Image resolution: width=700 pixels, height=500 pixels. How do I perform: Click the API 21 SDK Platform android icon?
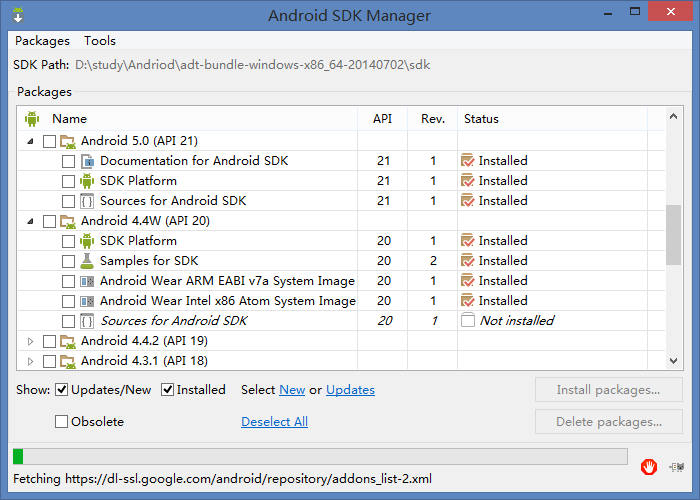(87, 181)
